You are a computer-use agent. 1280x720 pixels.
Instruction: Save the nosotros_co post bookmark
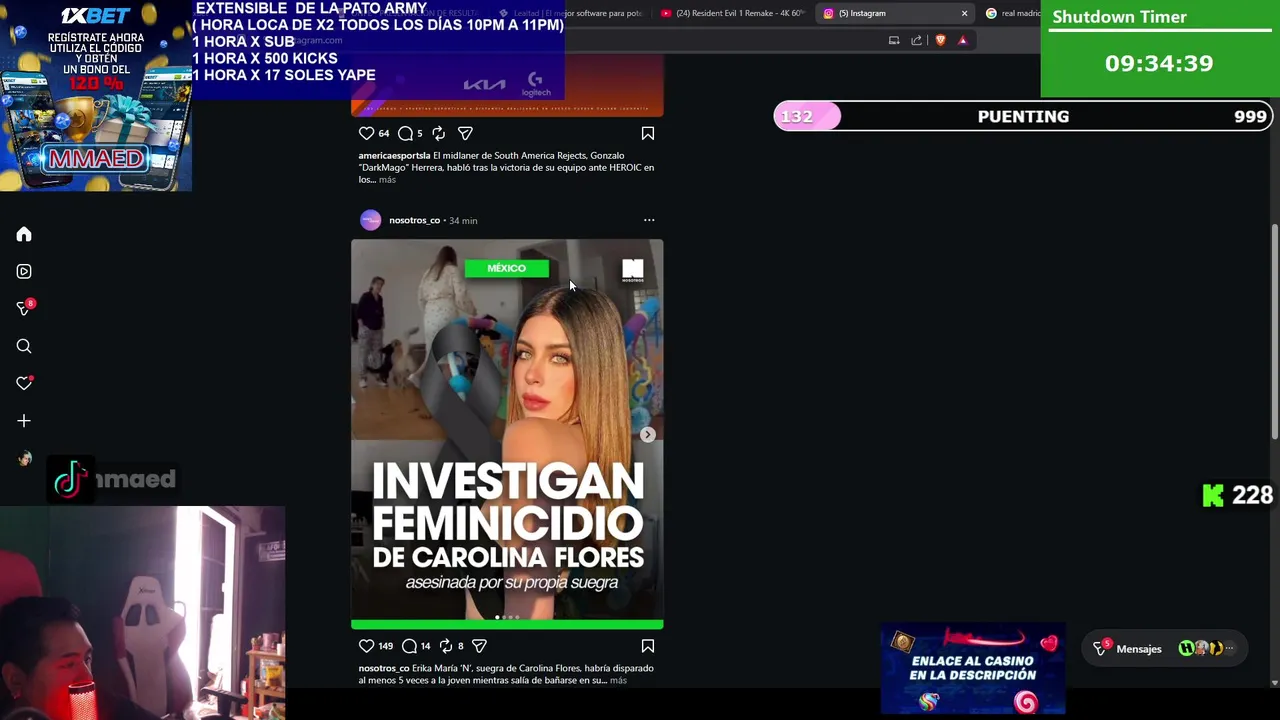pos(648,646)
